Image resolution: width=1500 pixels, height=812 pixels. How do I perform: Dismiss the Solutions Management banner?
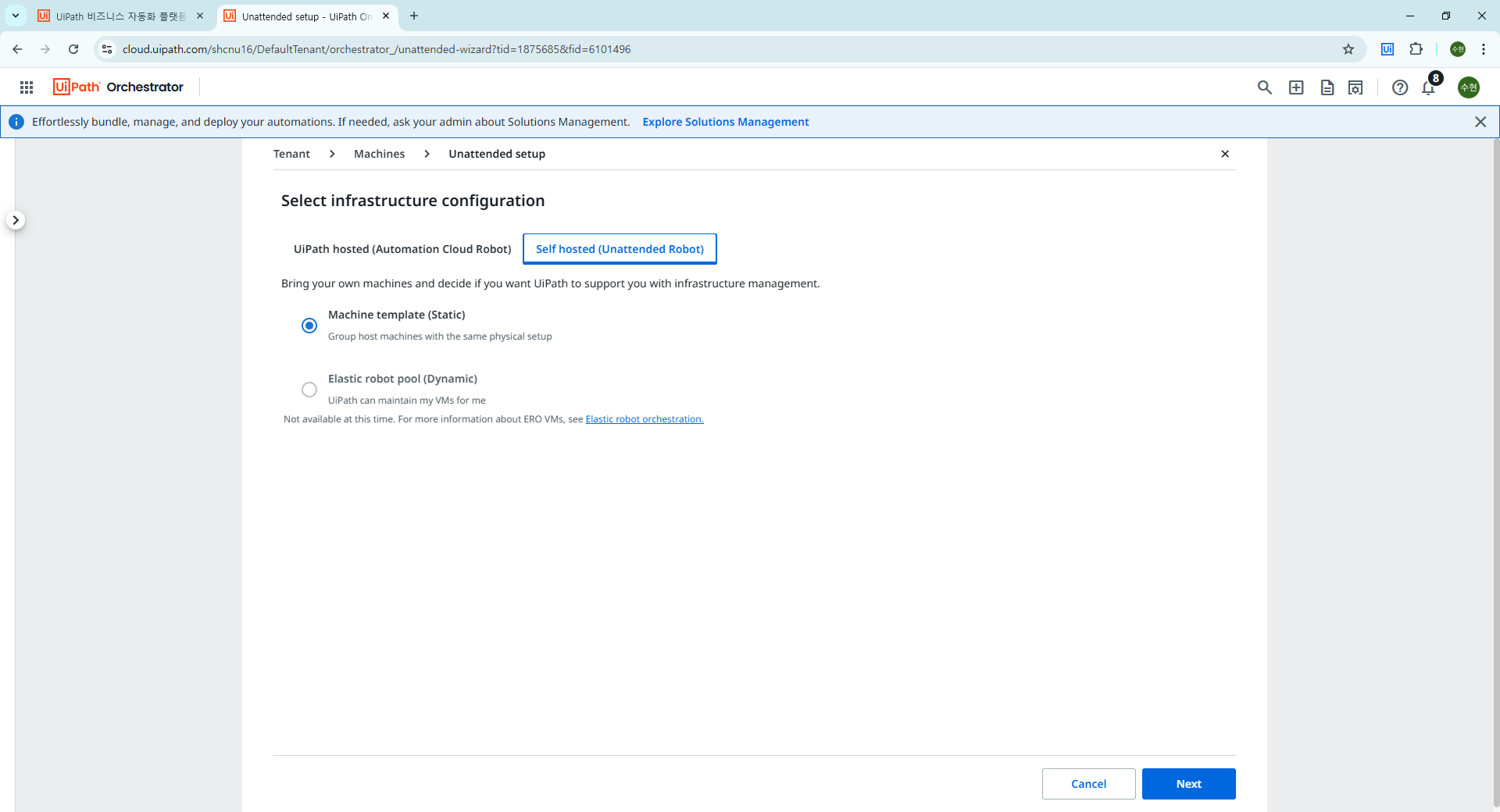point(1480,122)
